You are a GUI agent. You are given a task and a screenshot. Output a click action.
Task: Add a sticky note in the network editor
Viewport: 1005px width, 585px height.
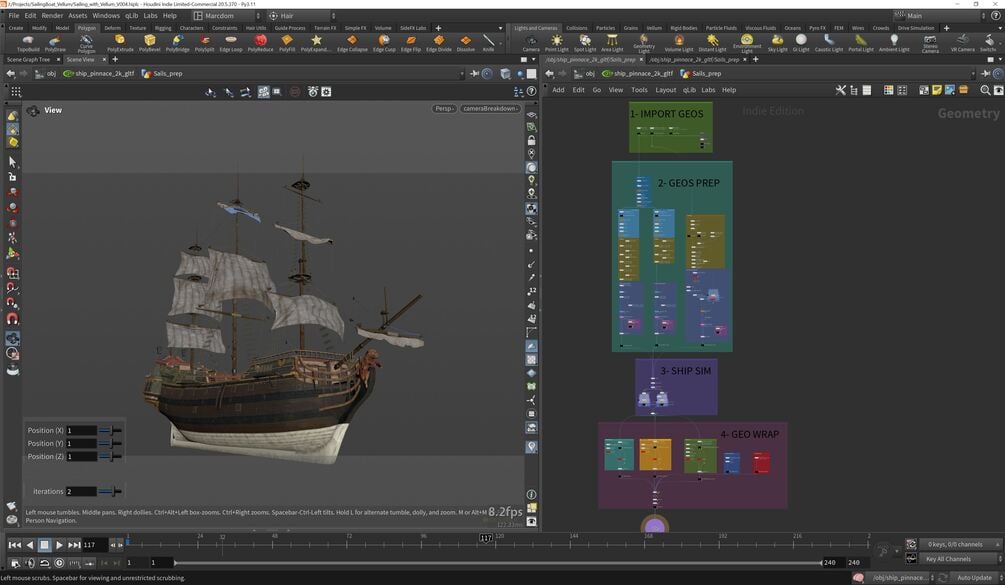click(x=936, y=90)
